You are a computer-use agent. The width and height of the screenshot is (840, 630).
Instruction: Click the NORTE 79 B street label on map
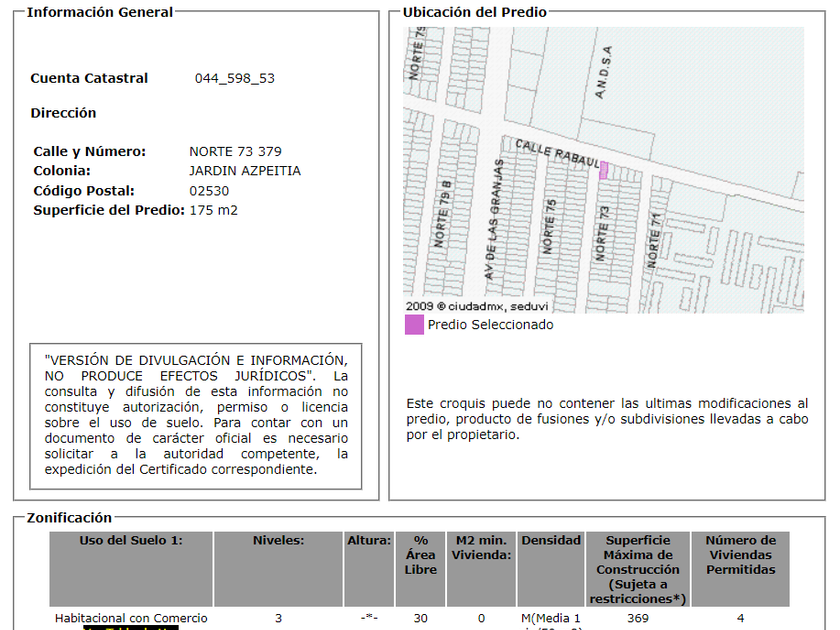442,214
